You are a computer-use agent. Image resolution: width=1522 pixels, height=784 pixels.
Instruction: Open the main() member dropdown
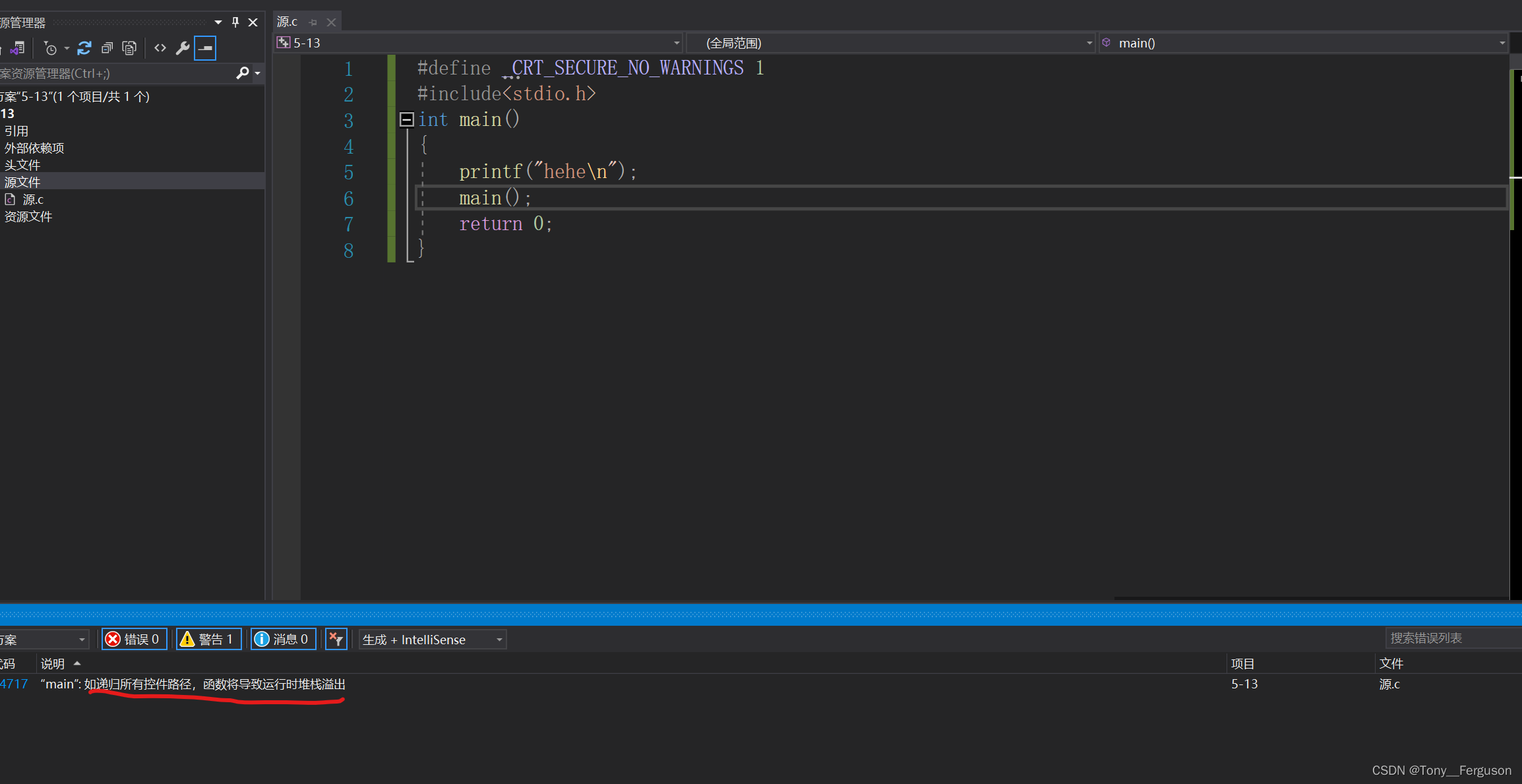[1304, 43]
